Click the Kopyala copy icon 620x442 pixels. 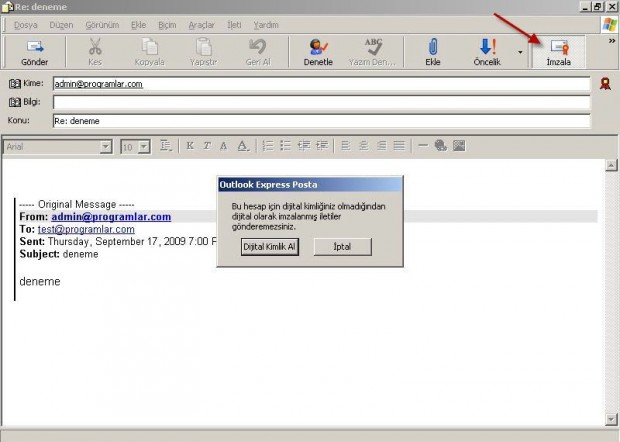click(x=149, y=47)
